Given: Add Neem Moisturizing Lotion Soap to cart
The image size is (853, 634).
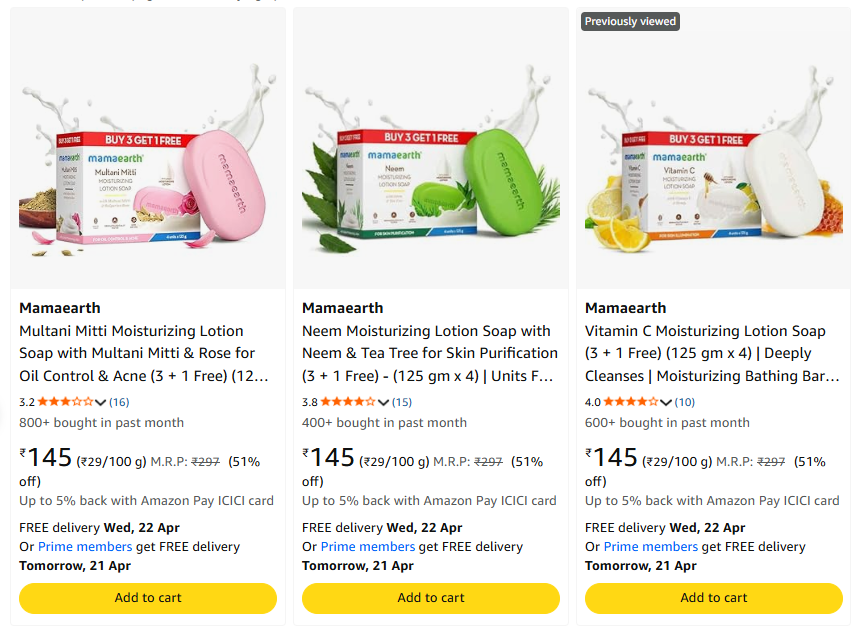Looking at the screenshot, I should [431, 598].
